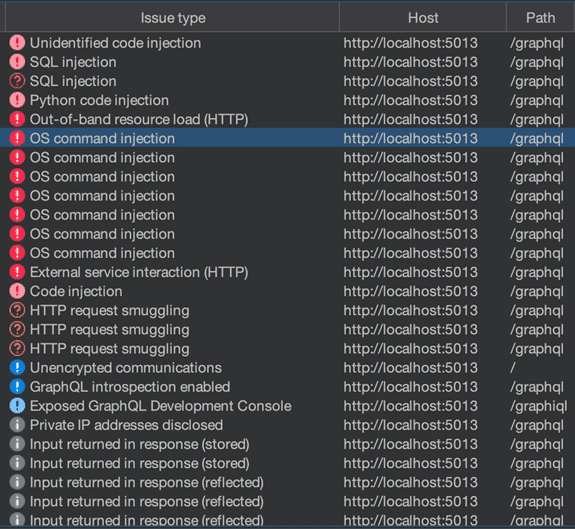Select the highlighted OS command injection row
575x529 pixels.
(288, 138)
